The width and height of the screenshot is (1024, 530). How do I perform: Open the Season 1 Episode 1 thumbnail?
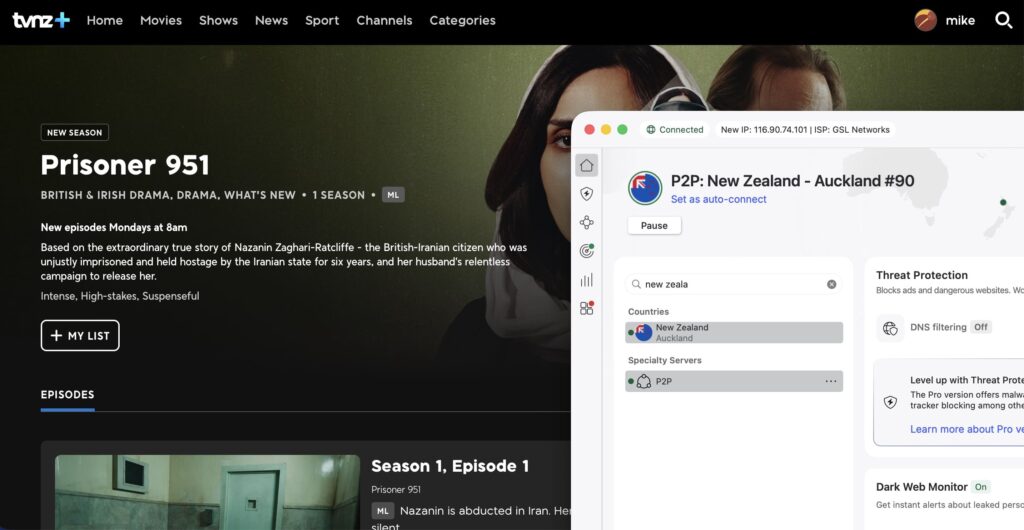(x=207, y=492)
